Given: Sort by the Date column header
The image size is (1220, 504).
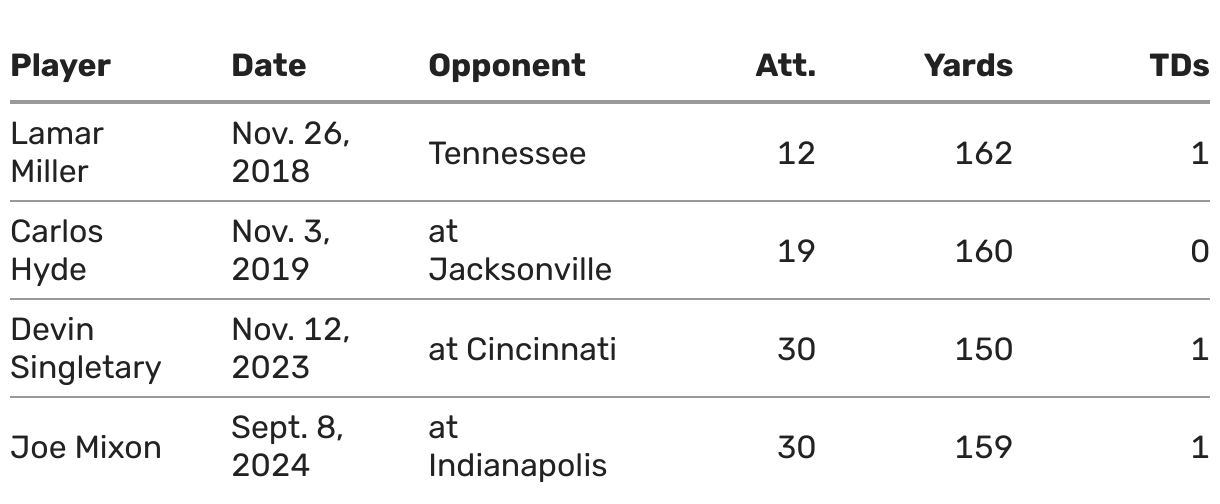Looking at the screenshot, I should [x=268, y=66].
